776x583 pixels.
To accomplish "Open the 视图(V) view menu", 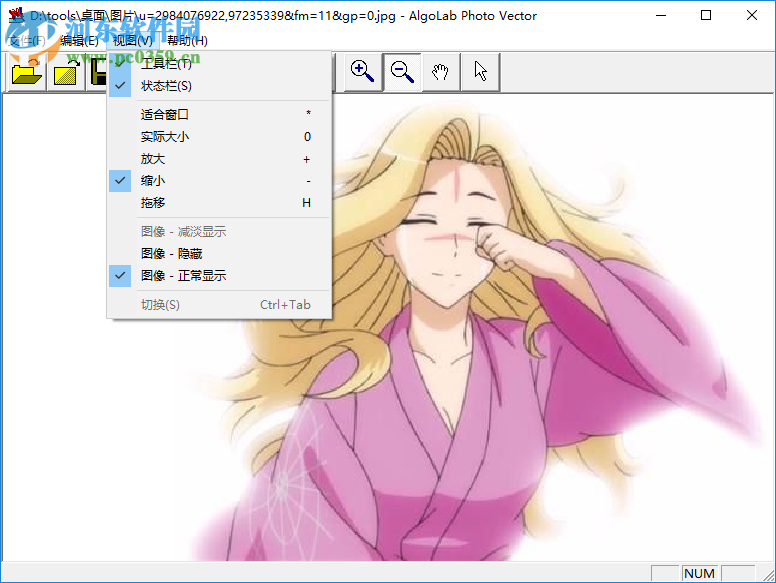I will [x=133, y=41].
